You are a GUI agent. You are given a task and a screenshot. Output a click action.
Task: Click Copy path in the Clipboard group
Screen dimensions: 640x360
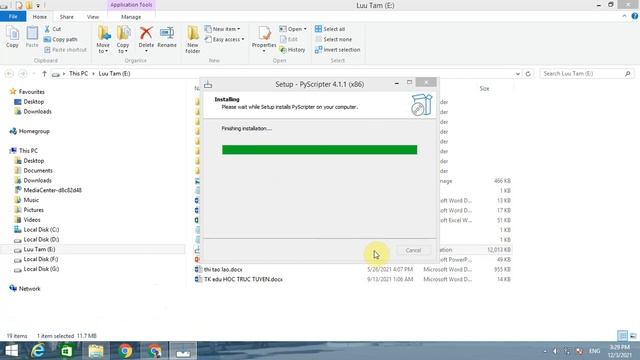pyautogui.click(x=60, y=39)
